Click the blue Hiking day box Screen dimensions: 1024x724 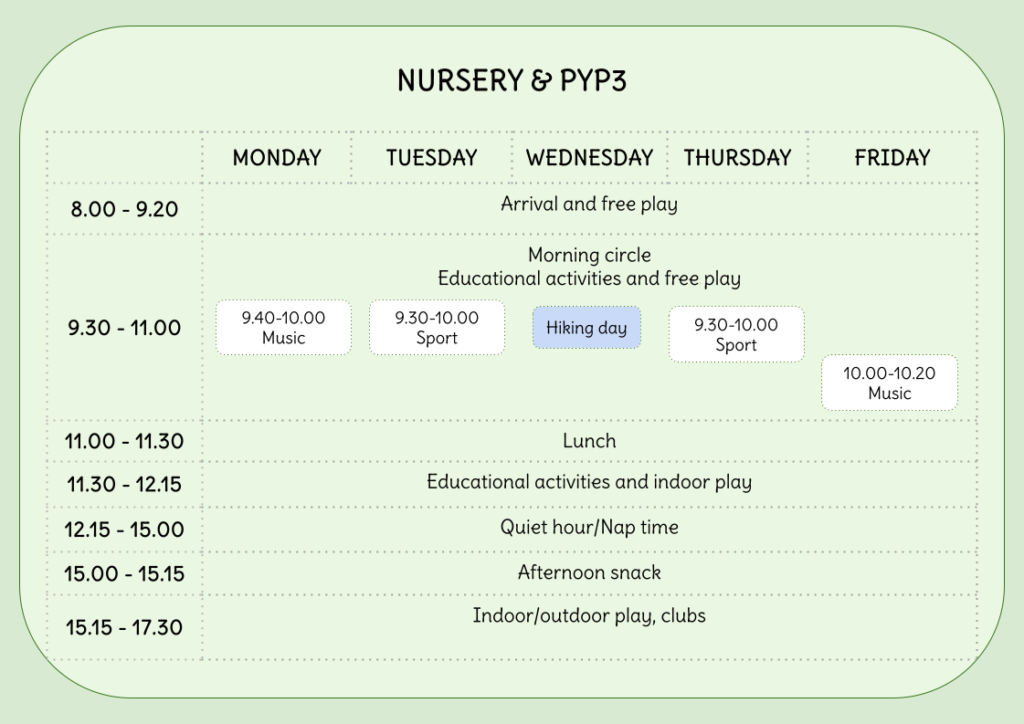(x=586, y=328)
